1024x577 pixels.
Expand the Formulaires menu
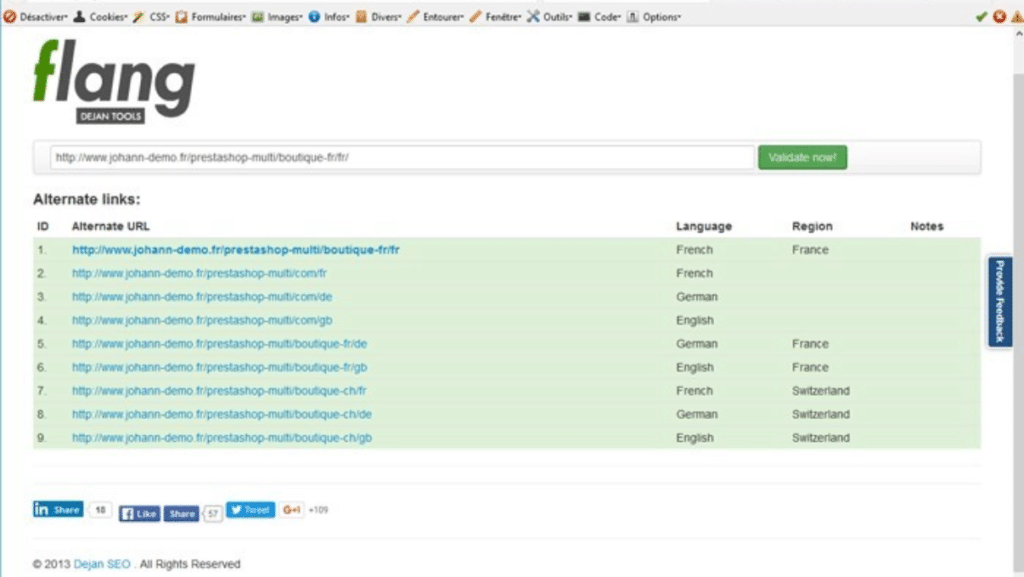(210, 17)
